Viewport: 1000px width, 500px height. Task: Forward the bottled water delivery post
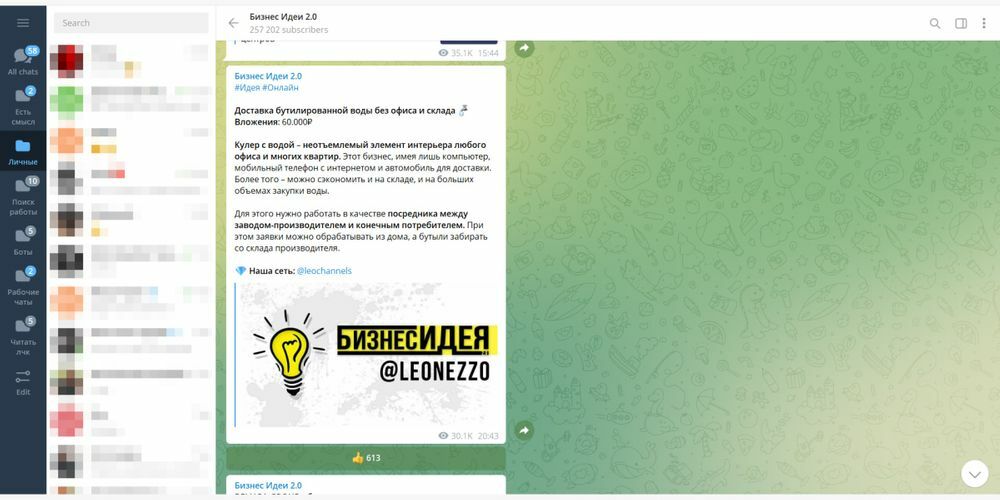[x=524, y=430]
